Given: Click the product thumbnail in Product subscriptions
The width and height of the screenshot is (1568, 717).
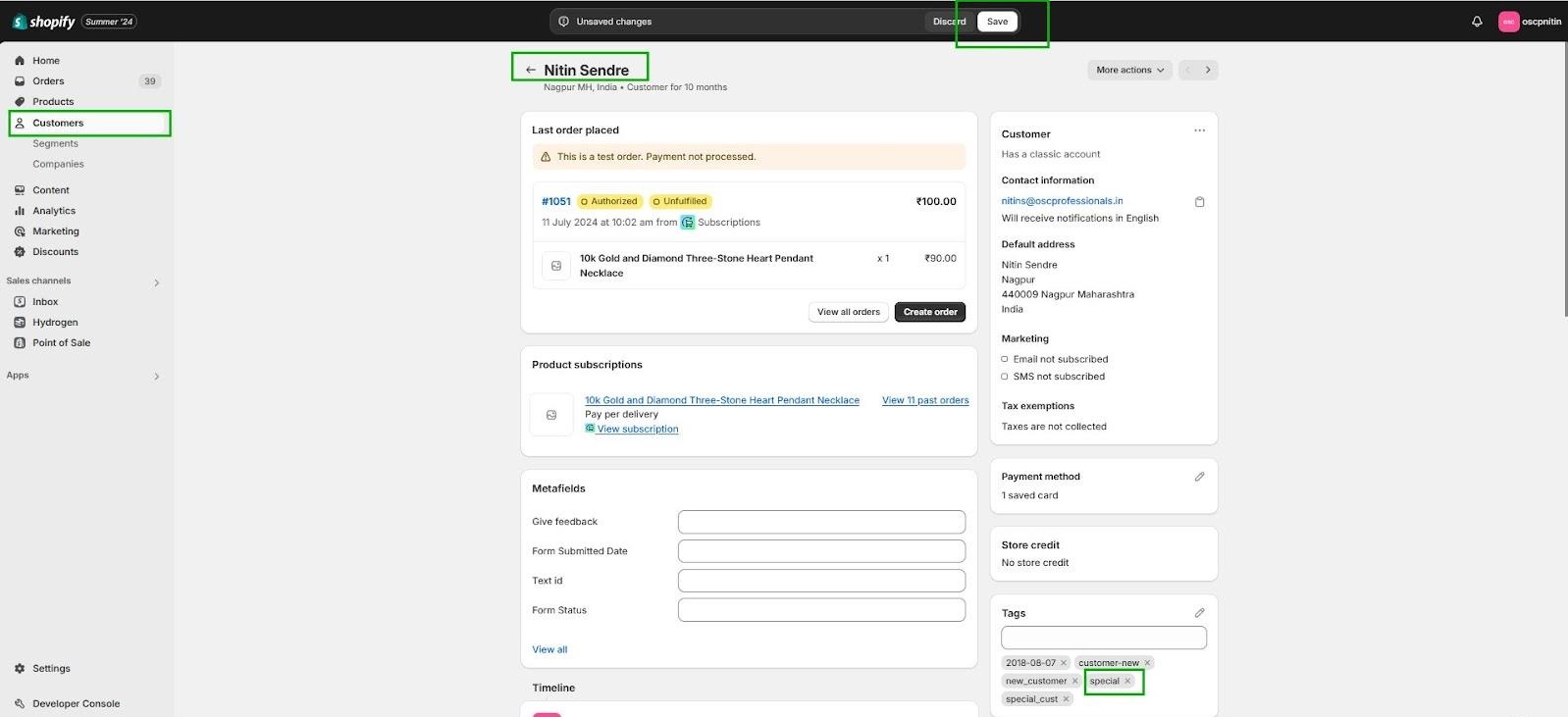Looking at the screenshot, I should 551,415.
